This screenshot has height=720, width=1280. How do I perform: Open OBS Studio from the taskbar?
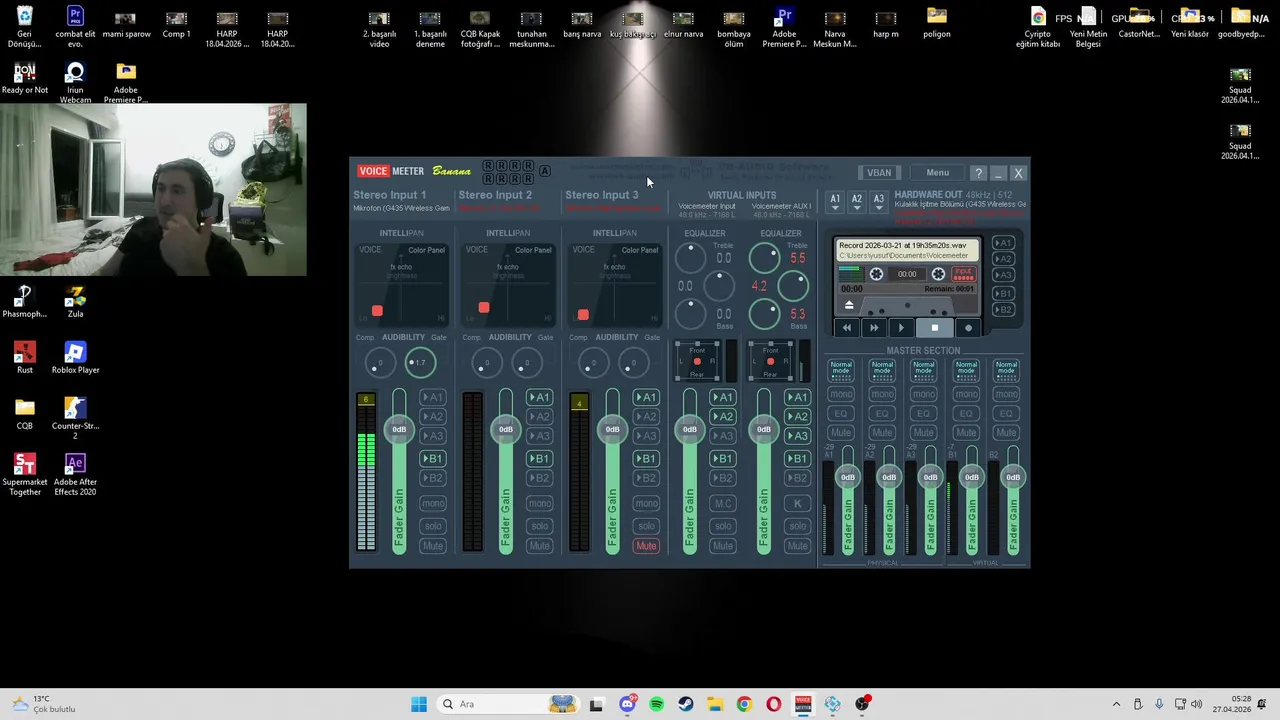(861, 704)
